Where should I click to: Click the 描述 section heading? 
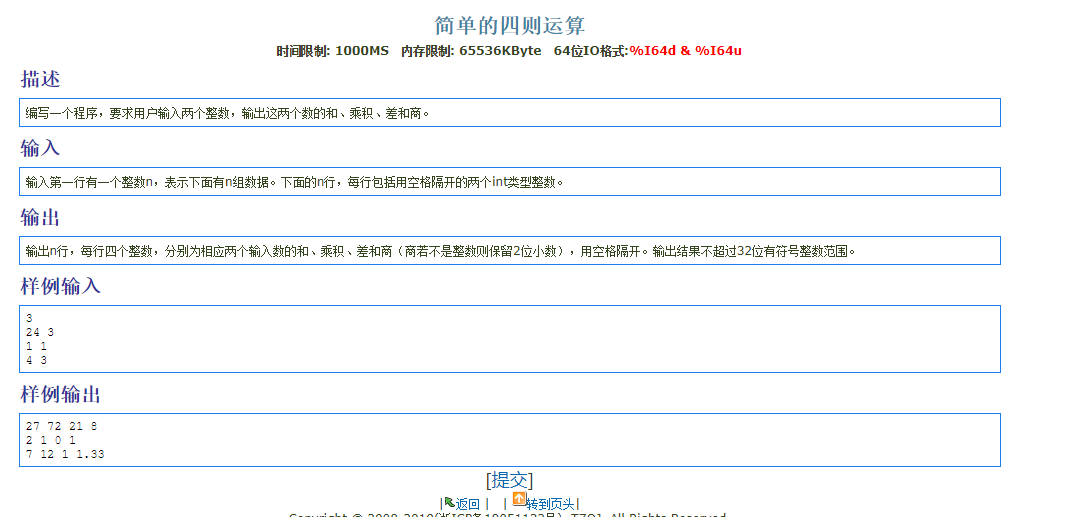(x=40, y=79)
